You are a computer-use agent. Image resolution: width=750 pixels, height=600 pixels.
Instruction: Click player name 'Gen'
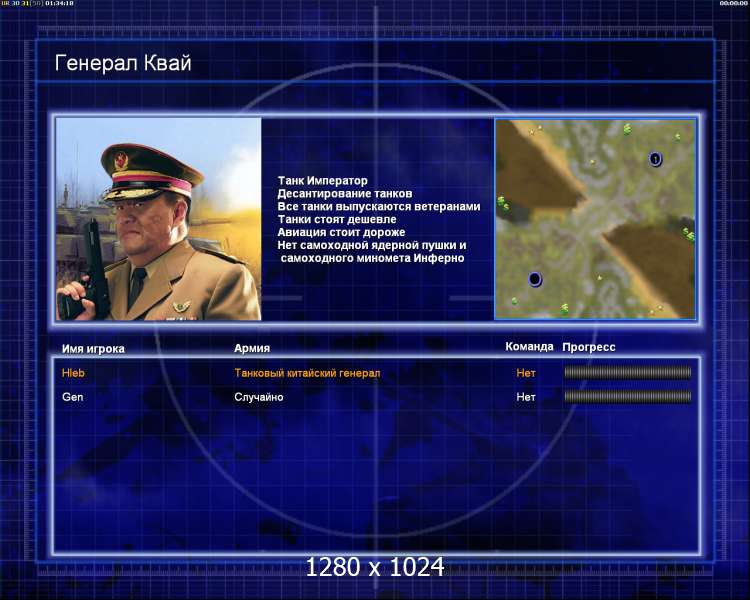[73, 397]
